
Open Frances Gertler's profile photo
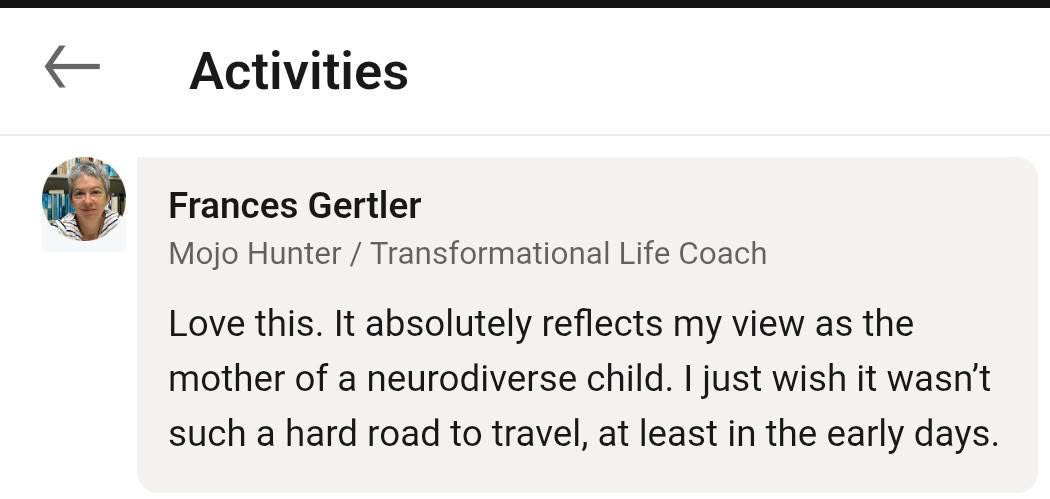coord(84,199)
